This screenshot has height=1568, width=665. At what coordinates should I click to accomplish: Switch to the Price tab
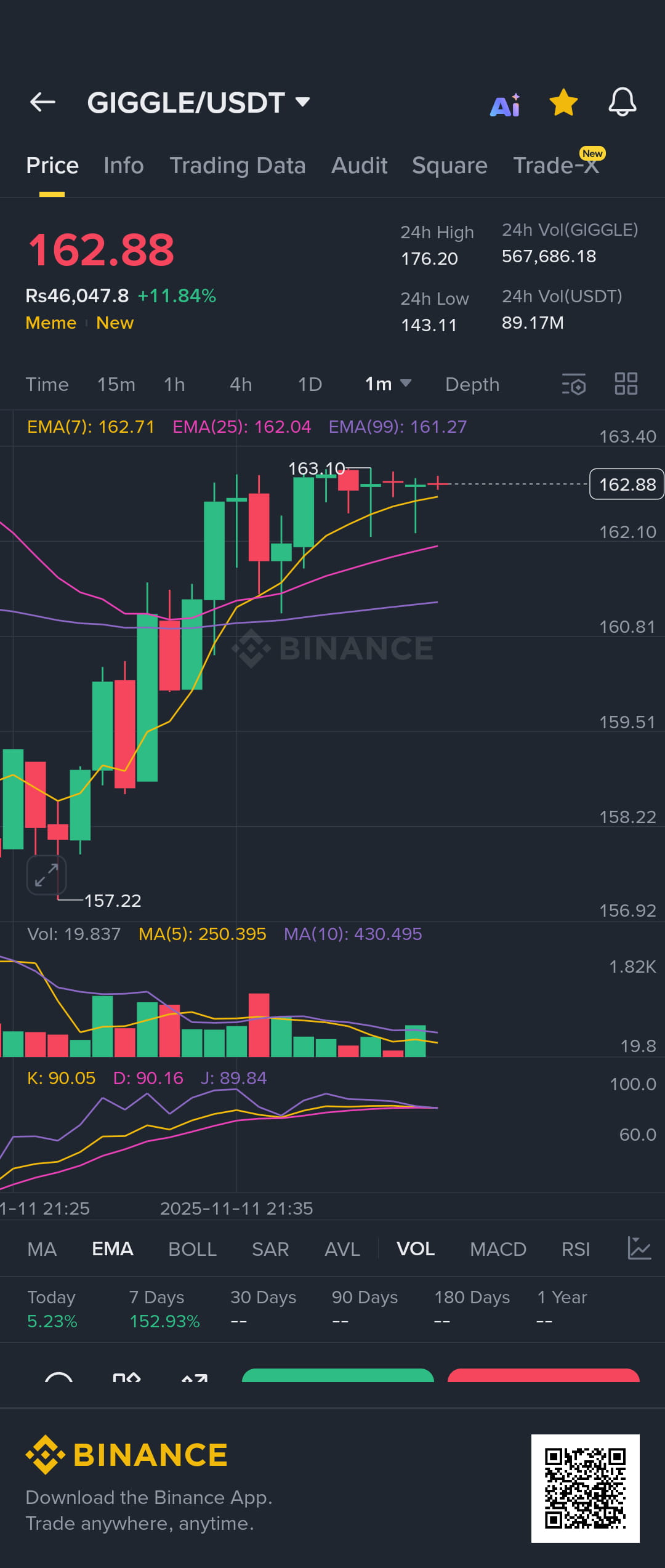pyautogui.click(x=52, y=166)
